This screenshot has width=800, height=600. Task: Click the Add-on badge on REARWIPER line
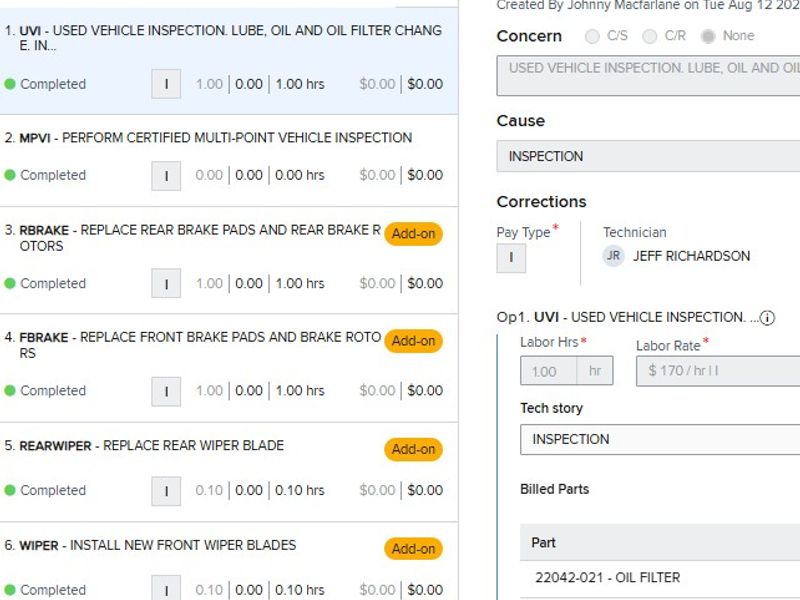pyautogui.click(x=413, y=449)
